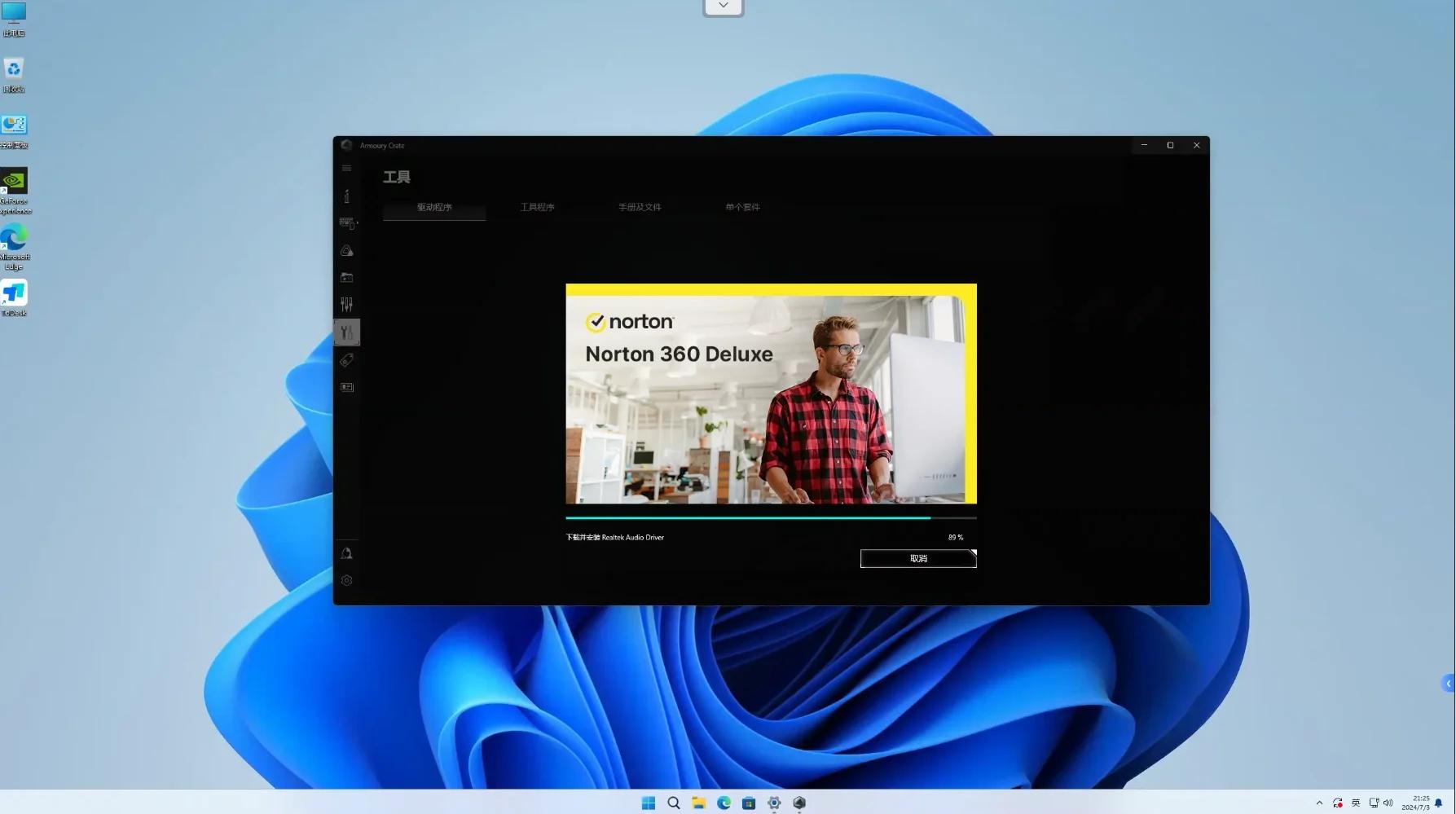Click the 89 % progress value
1456x814 pixels.
[955, 537]
